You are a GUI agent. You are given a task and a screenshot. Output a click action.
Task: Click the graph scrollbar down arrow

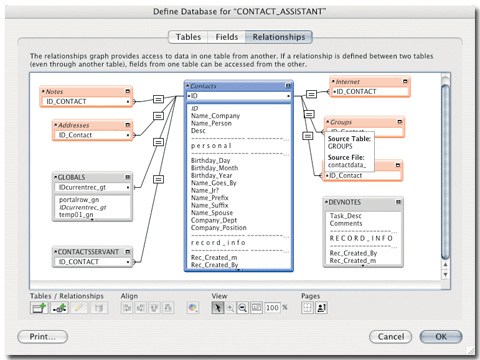coord(445,275)
